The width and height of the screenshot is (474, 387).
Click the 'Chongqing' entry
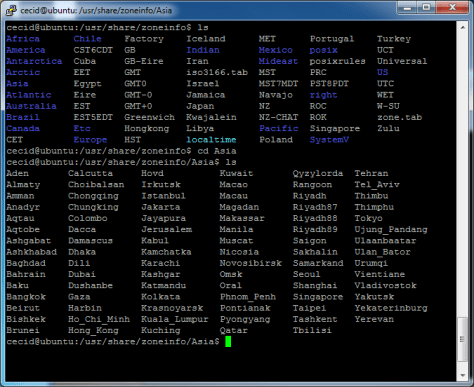93,196
